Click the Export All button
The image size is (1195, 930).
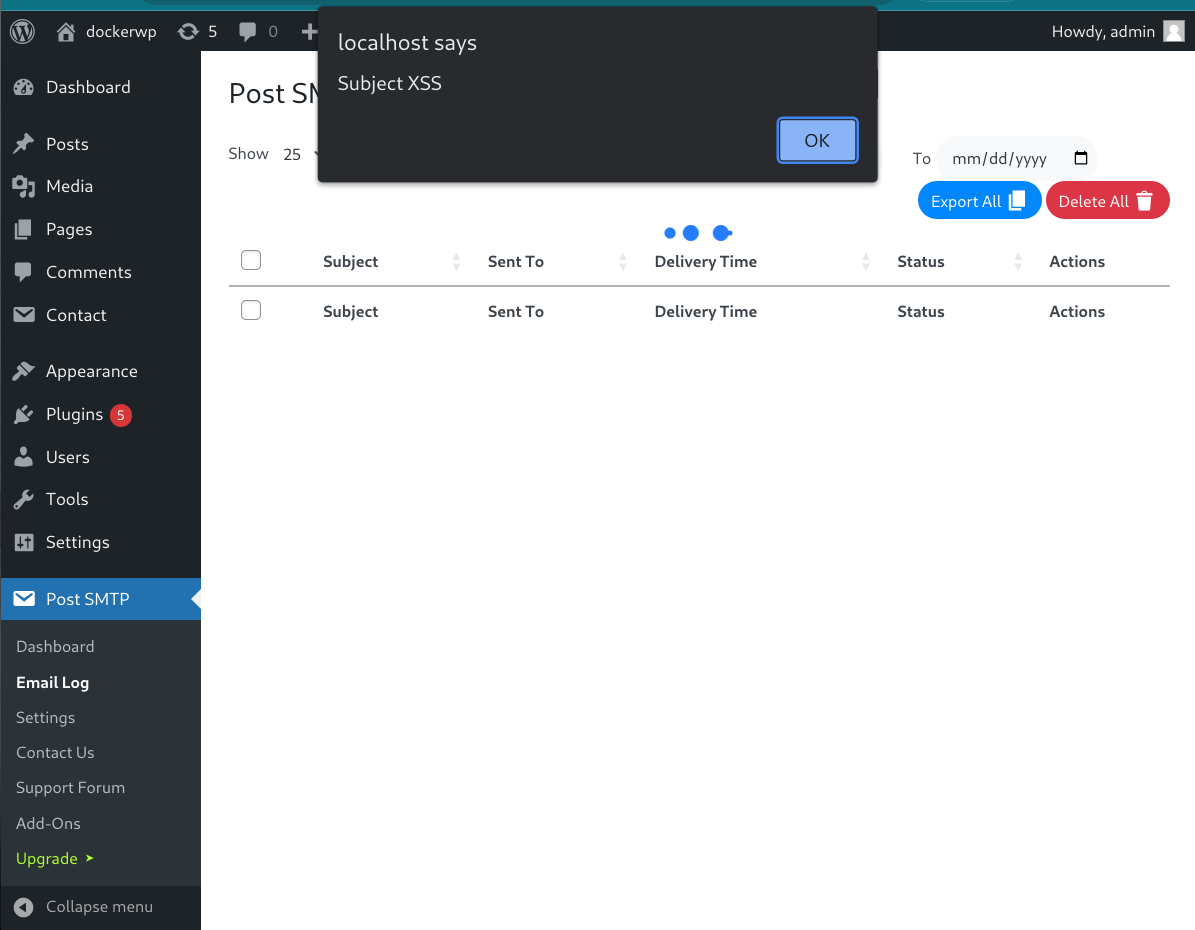[x=979, y=201]
